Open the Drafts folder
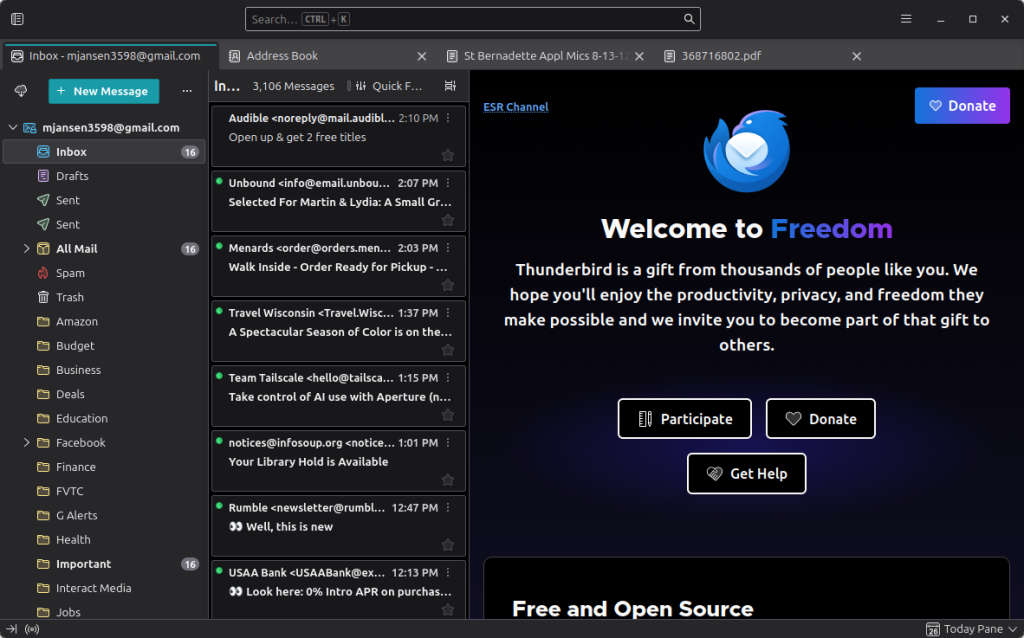Image resolution: width=1024 pixels, height=638 pixels. [104, 176]
